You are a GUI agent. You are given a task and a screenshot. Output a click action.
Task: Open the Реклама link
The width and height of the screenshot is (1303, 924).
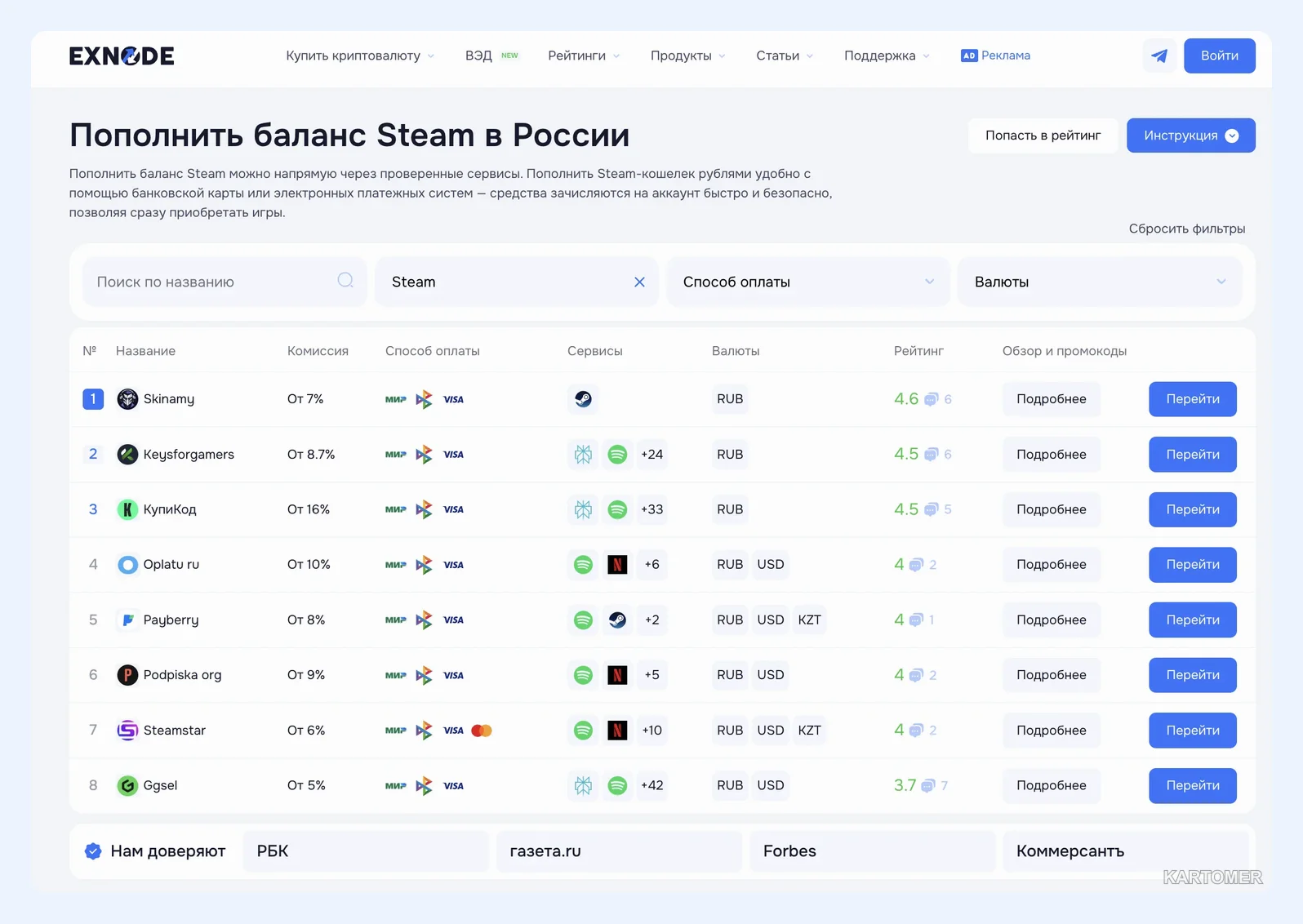[x=995, y=56]
